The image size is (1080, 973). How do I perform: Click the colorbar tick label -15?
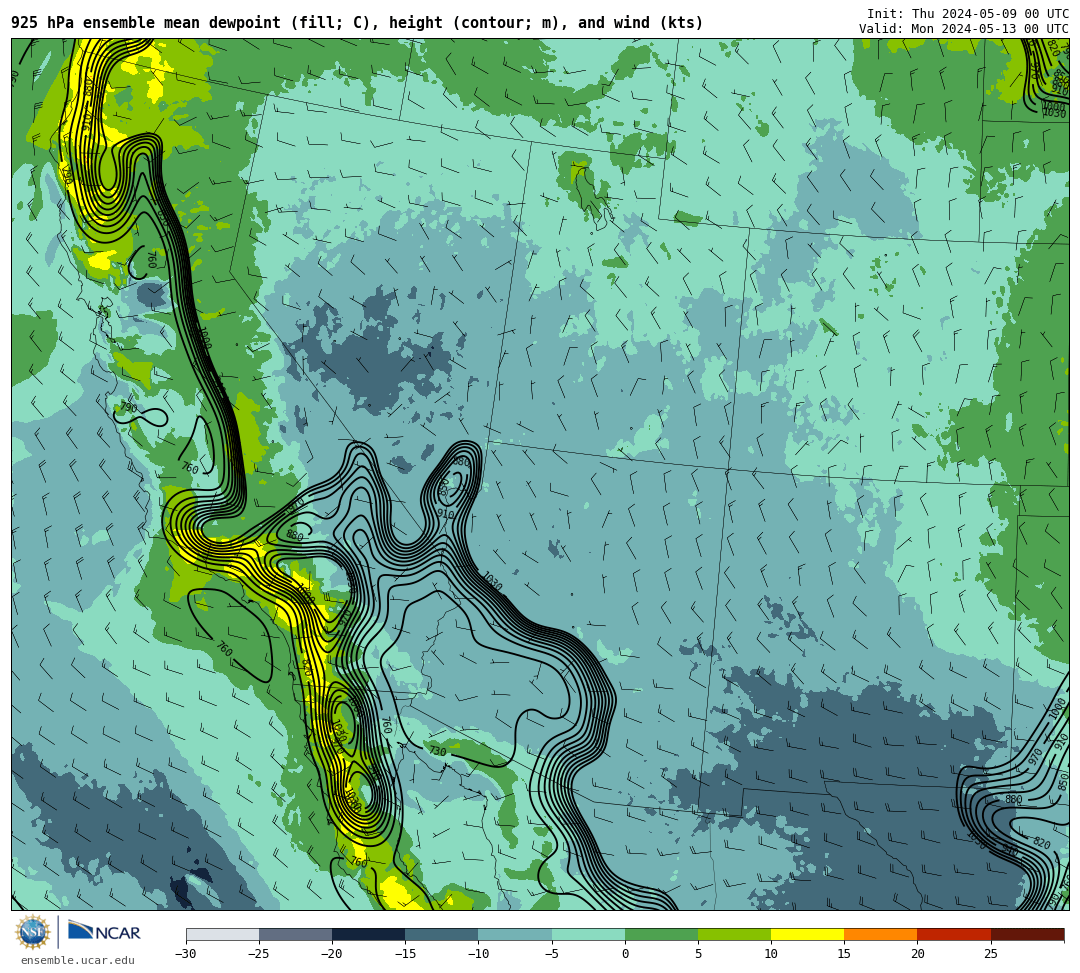405,954
